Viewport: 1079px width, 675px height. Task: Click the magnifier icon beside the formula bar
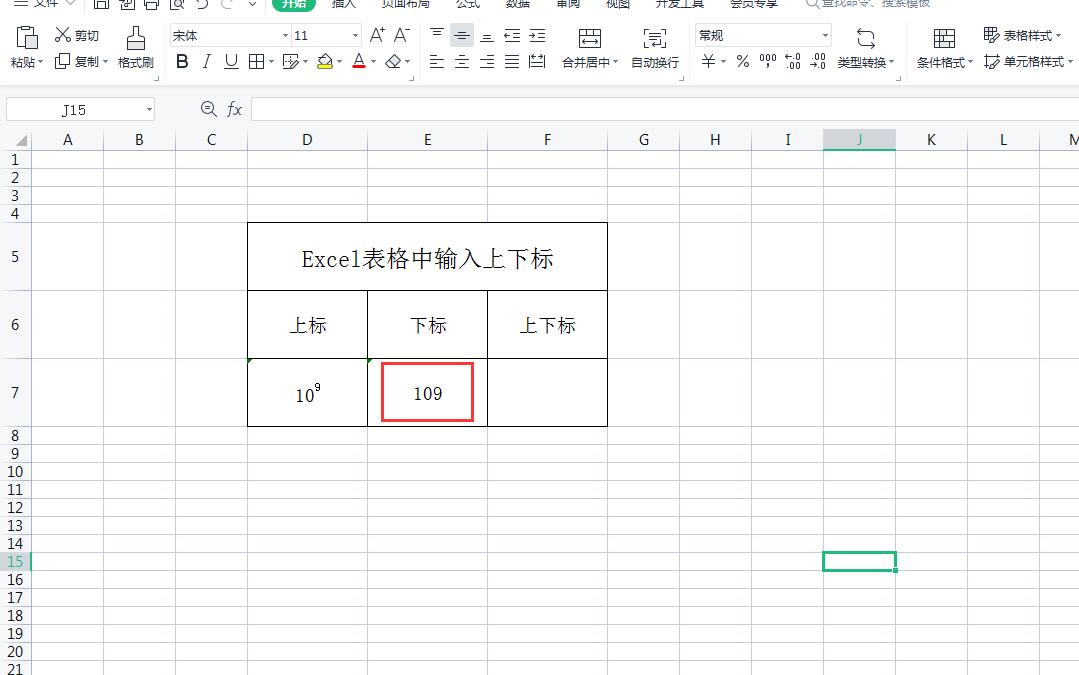click(209, 109)
